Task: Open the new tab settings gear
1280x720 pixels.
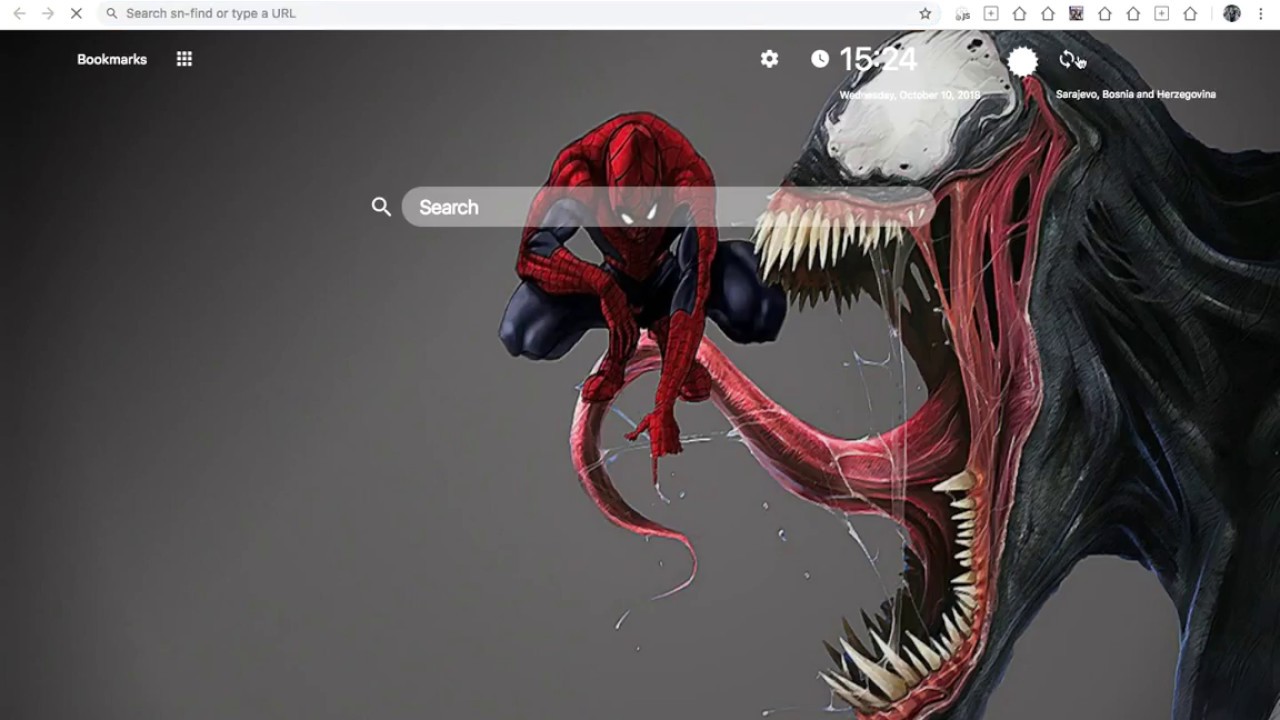Action: coord(769,59)
